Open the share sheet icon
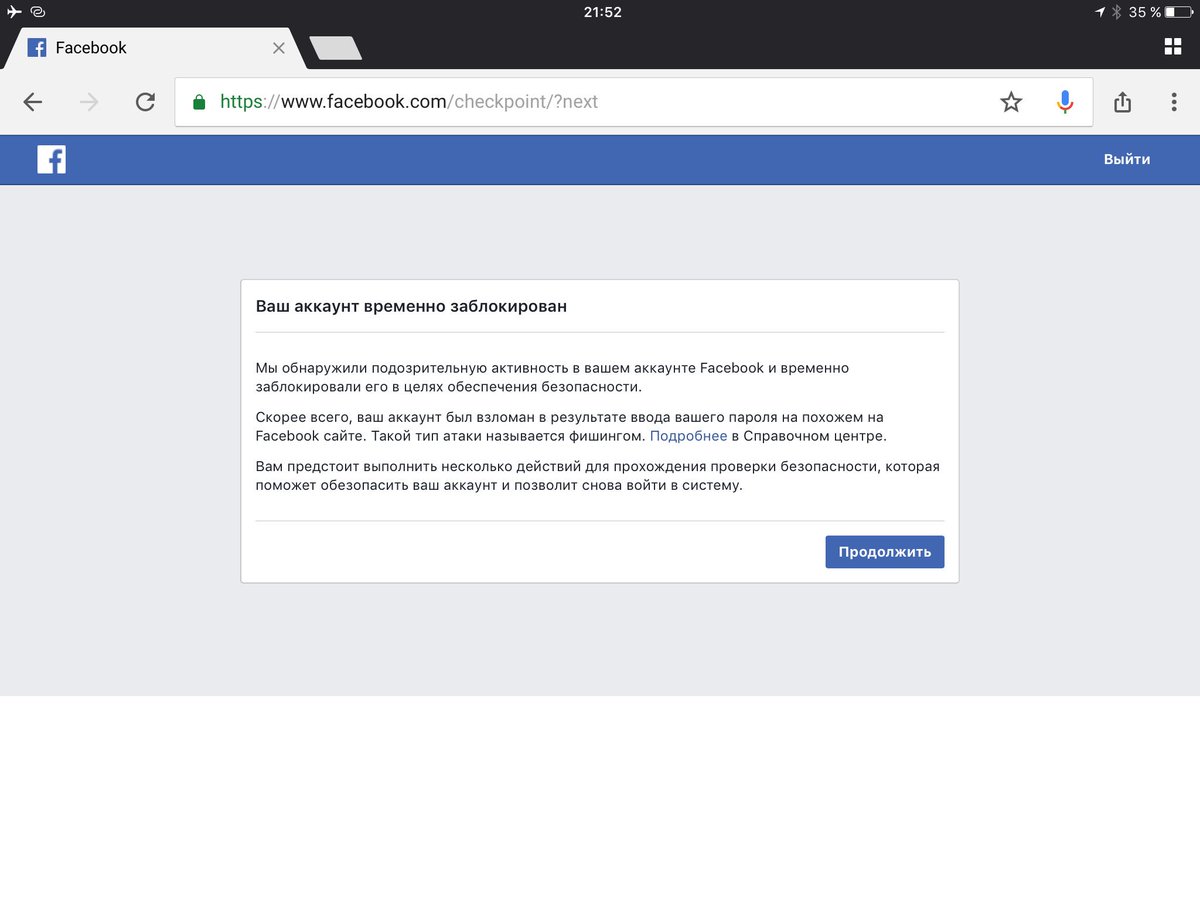 pos(1122,102)
